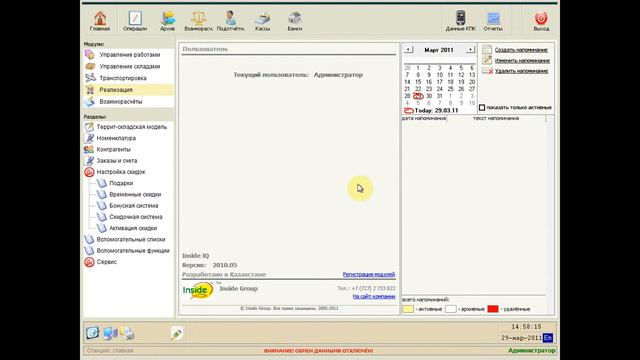Select the Взаиморасчёты module
Screen dimensions: 640x360
(x=129, y=102)
